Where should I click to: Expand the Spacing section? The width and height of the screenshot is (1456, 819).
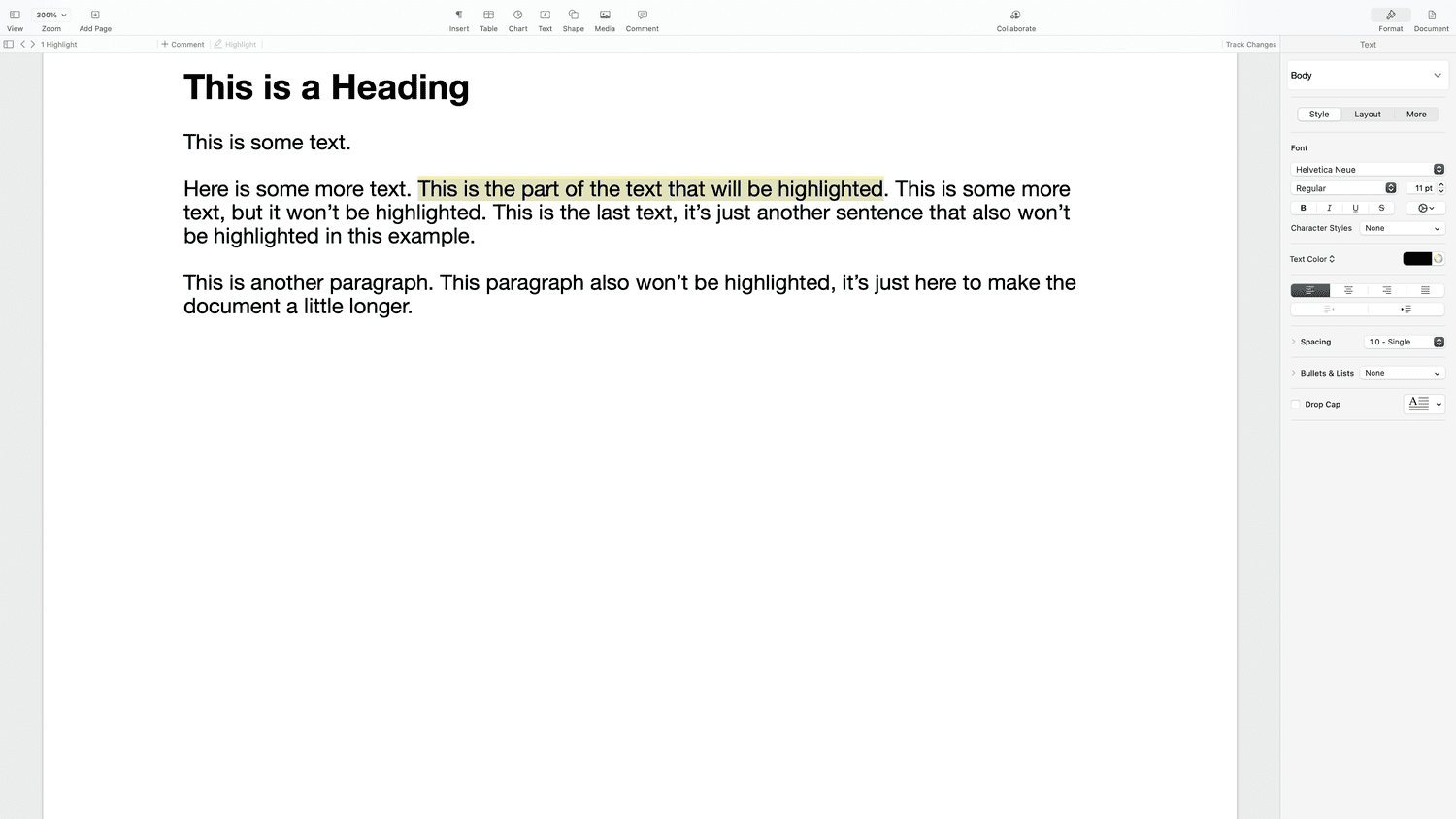click(1294, 342)
